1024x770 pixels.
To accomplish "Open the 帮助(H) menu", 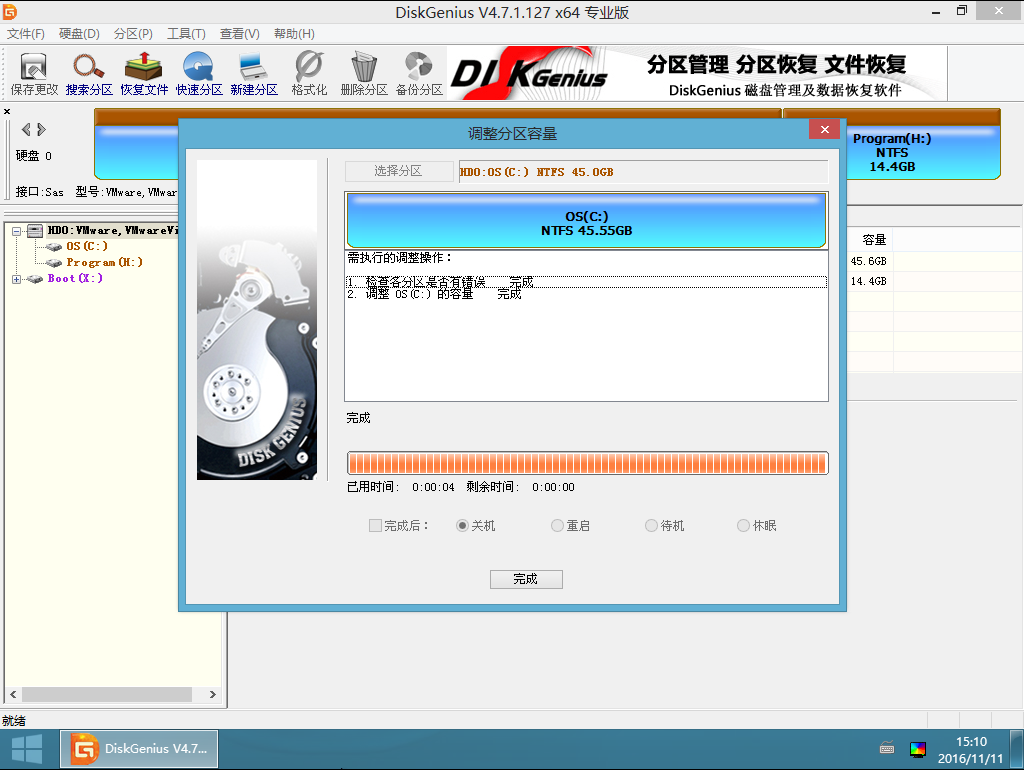I will click(294, 34).
